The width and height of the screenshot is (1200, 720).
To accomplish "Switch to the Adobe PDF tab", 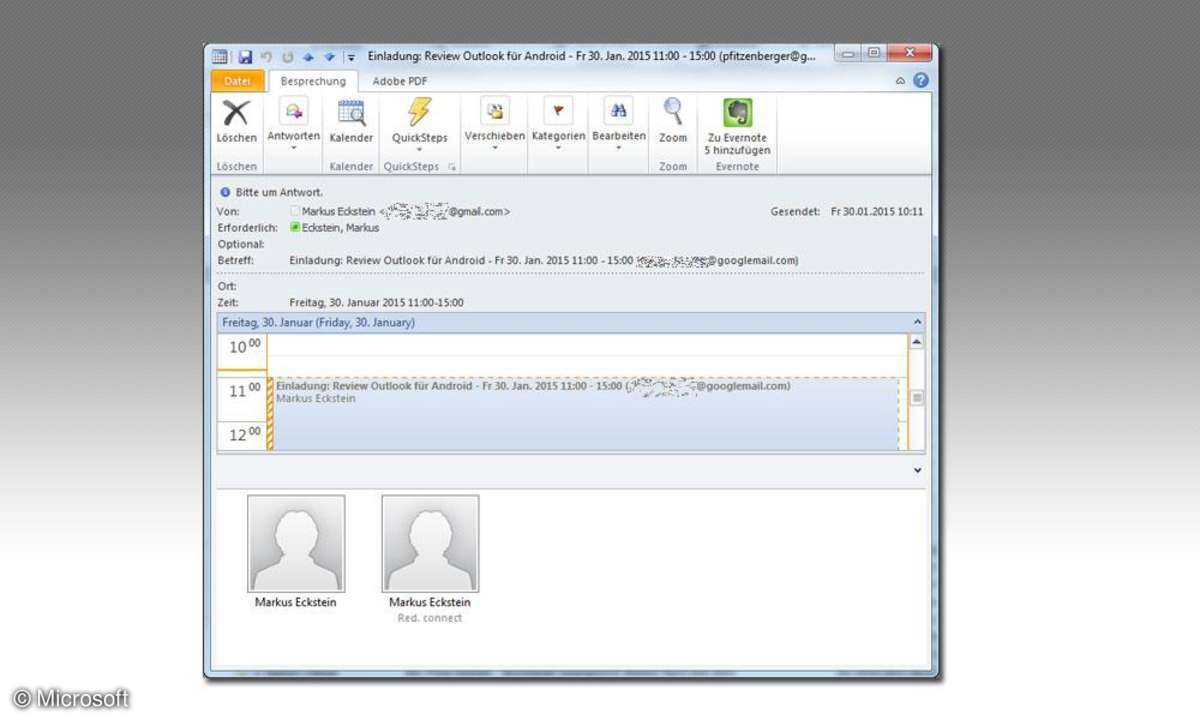I will click(400, 81).
